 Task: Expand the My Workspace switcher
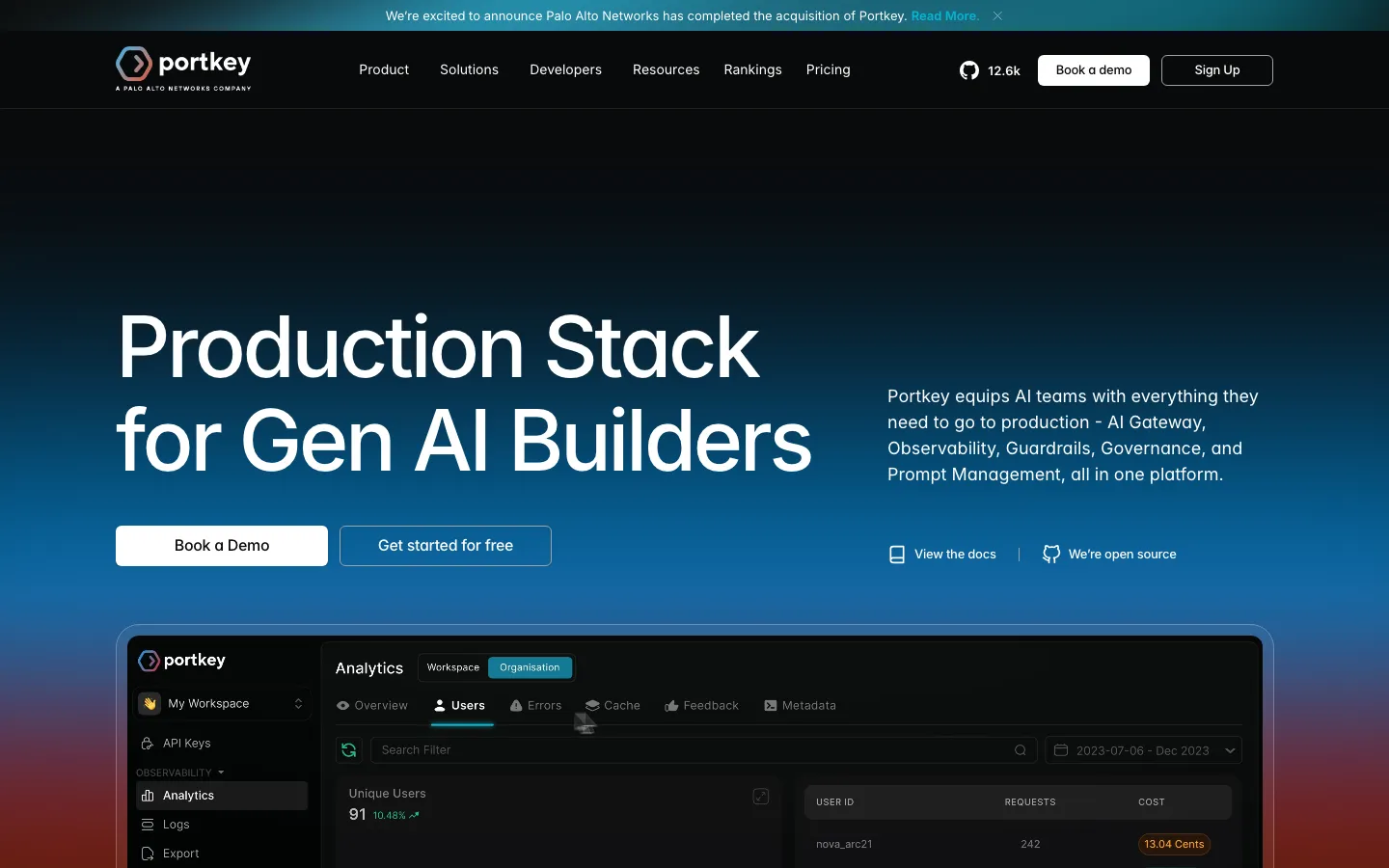click(x=222, y=704)
